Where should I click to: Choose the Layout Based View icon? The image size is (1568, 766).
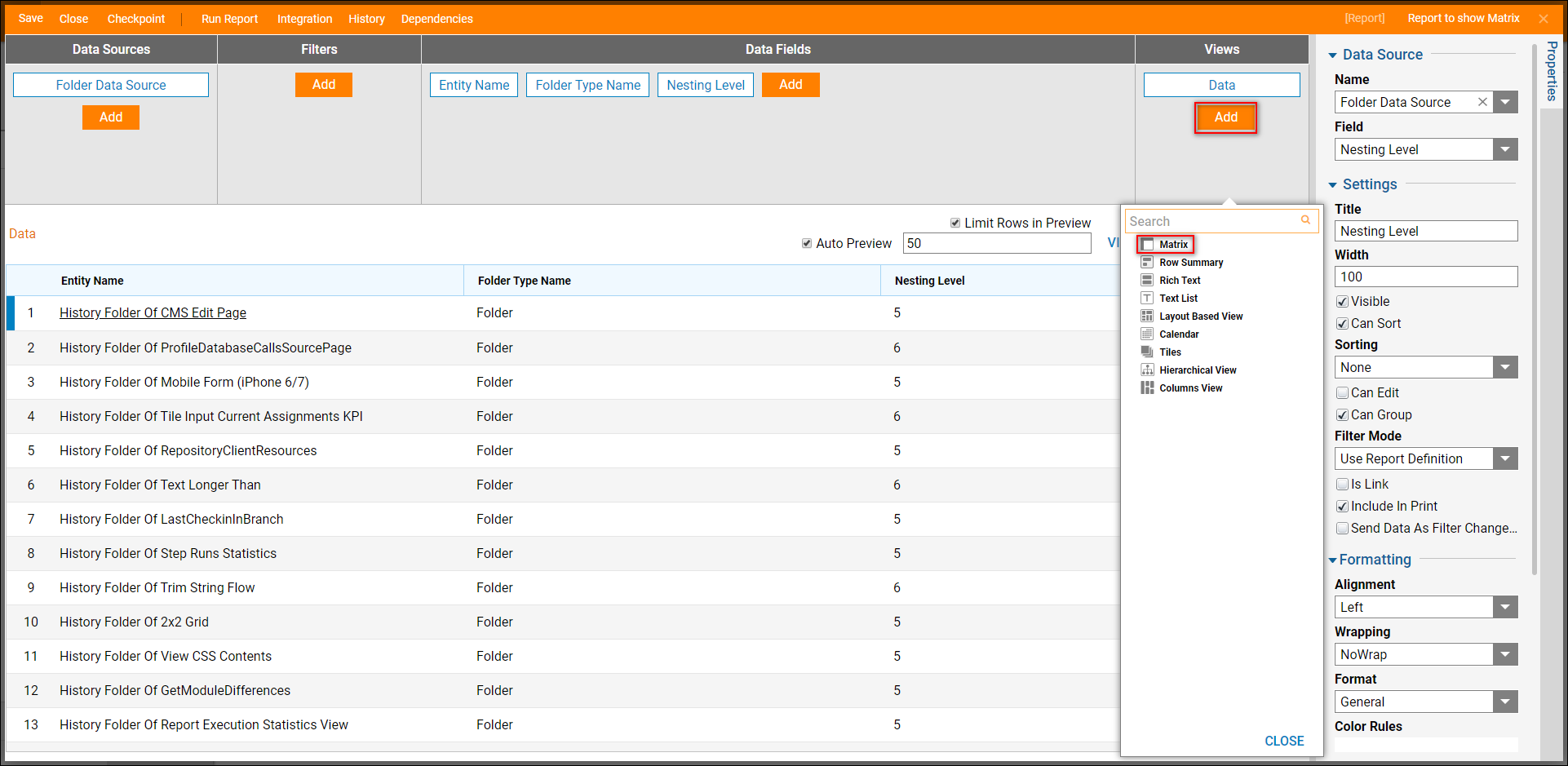pos(1148,317)
